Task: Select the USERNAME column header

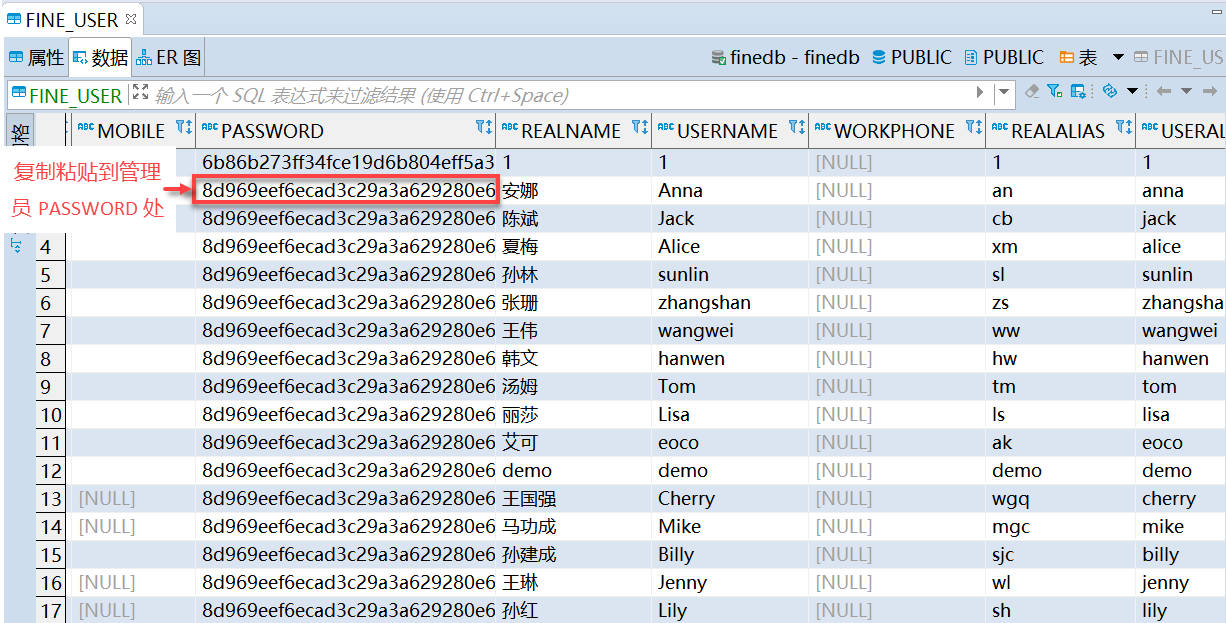Action: (730, 130)
